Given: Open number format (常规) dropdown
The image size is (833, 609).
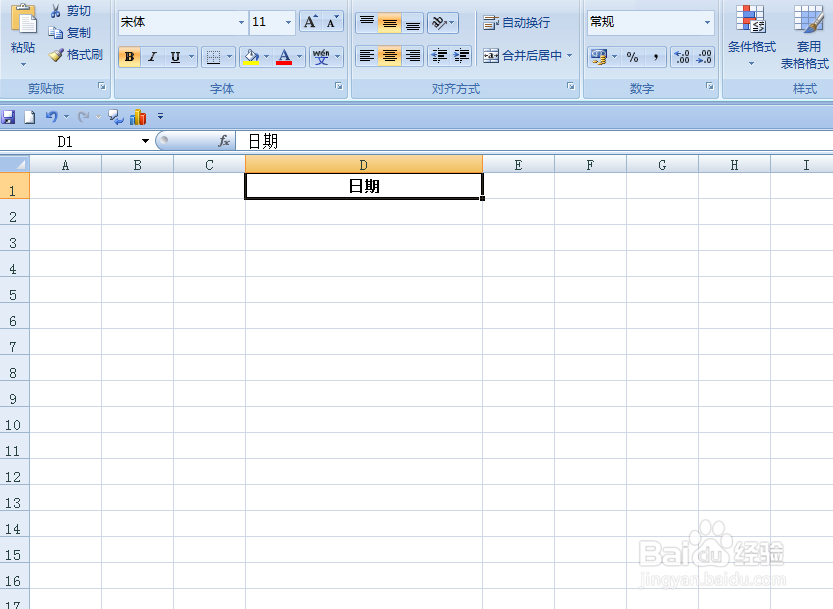Looking at the screenshot, I should click(x=707, y=22).
